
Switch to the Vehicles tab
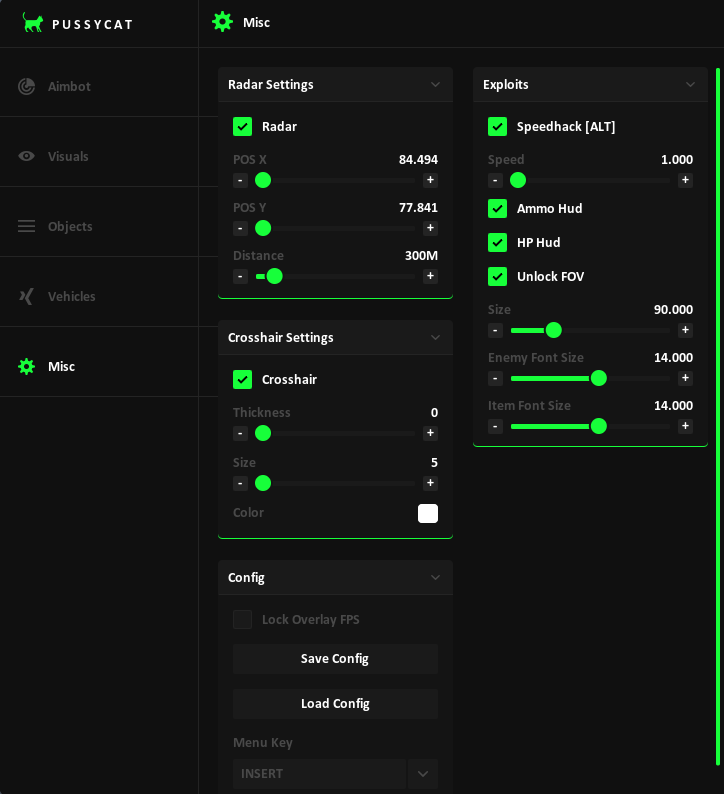click(71, 297)
